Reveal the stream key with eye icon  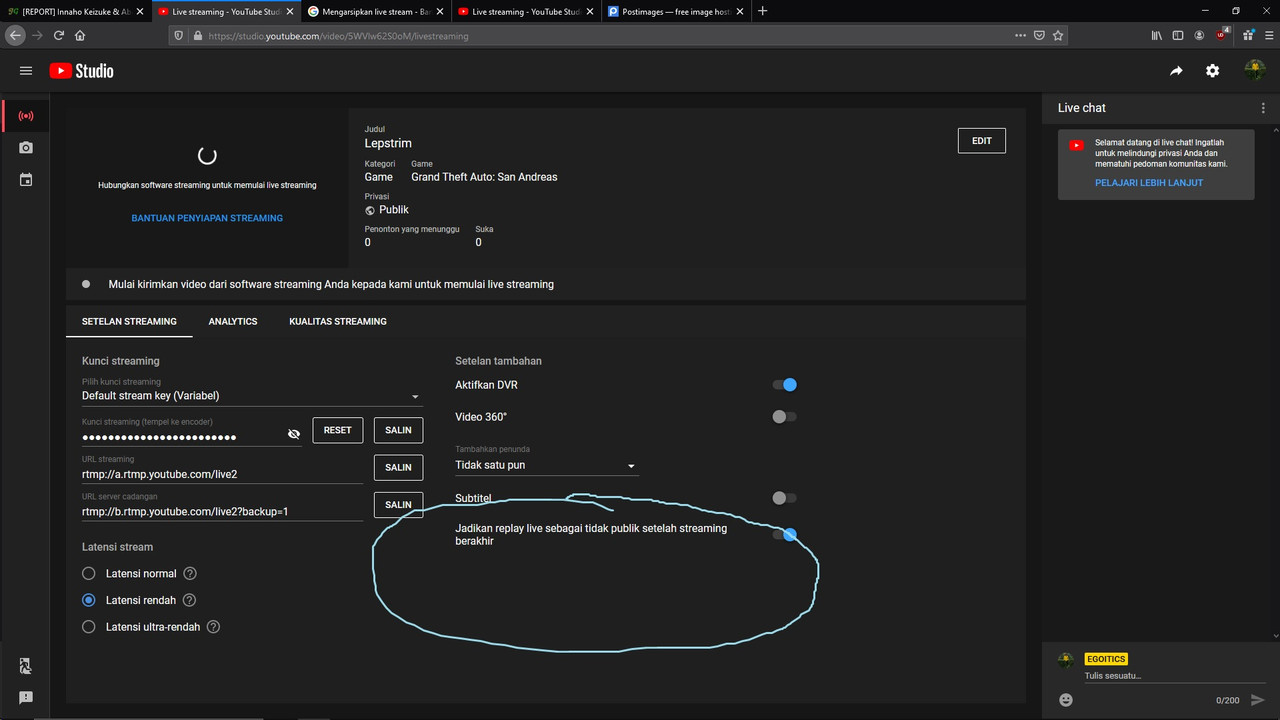tap(294, 434)
